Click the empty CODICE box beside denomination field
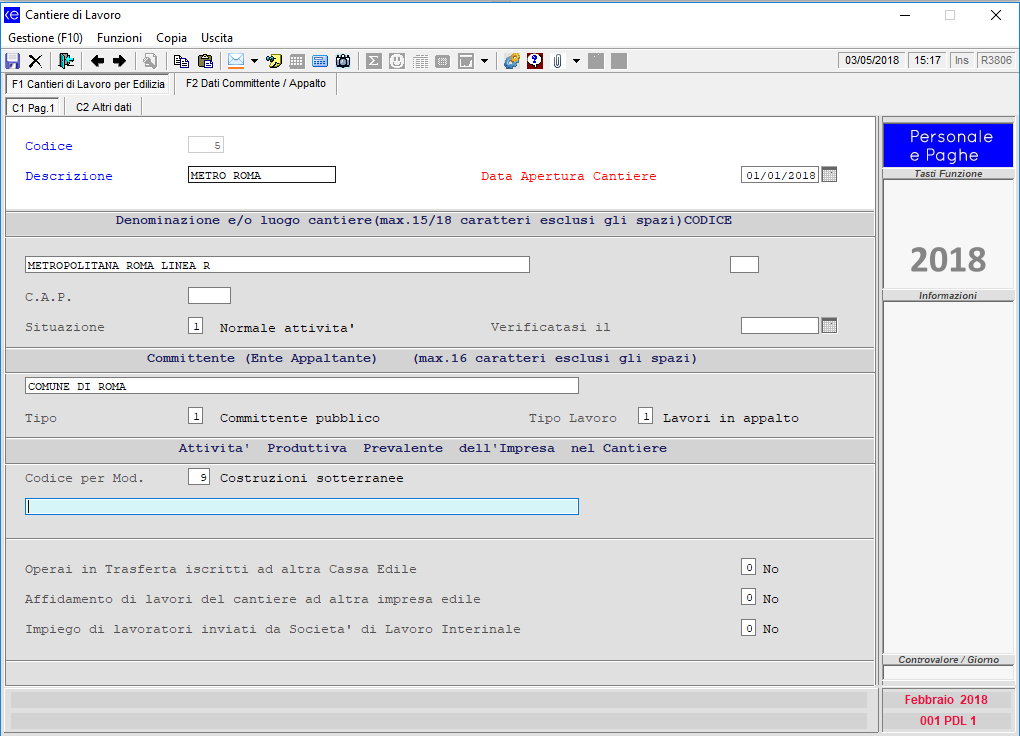 [x=744, y=264]
